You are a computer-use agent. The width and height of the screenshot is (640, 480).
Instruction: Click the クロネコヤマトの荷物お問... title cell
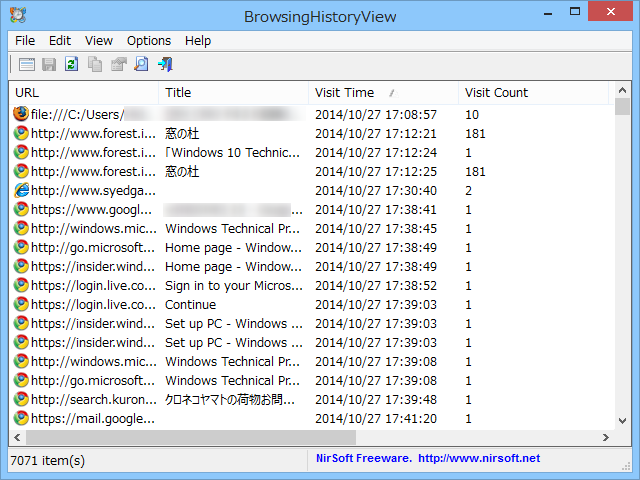[230, 400]
